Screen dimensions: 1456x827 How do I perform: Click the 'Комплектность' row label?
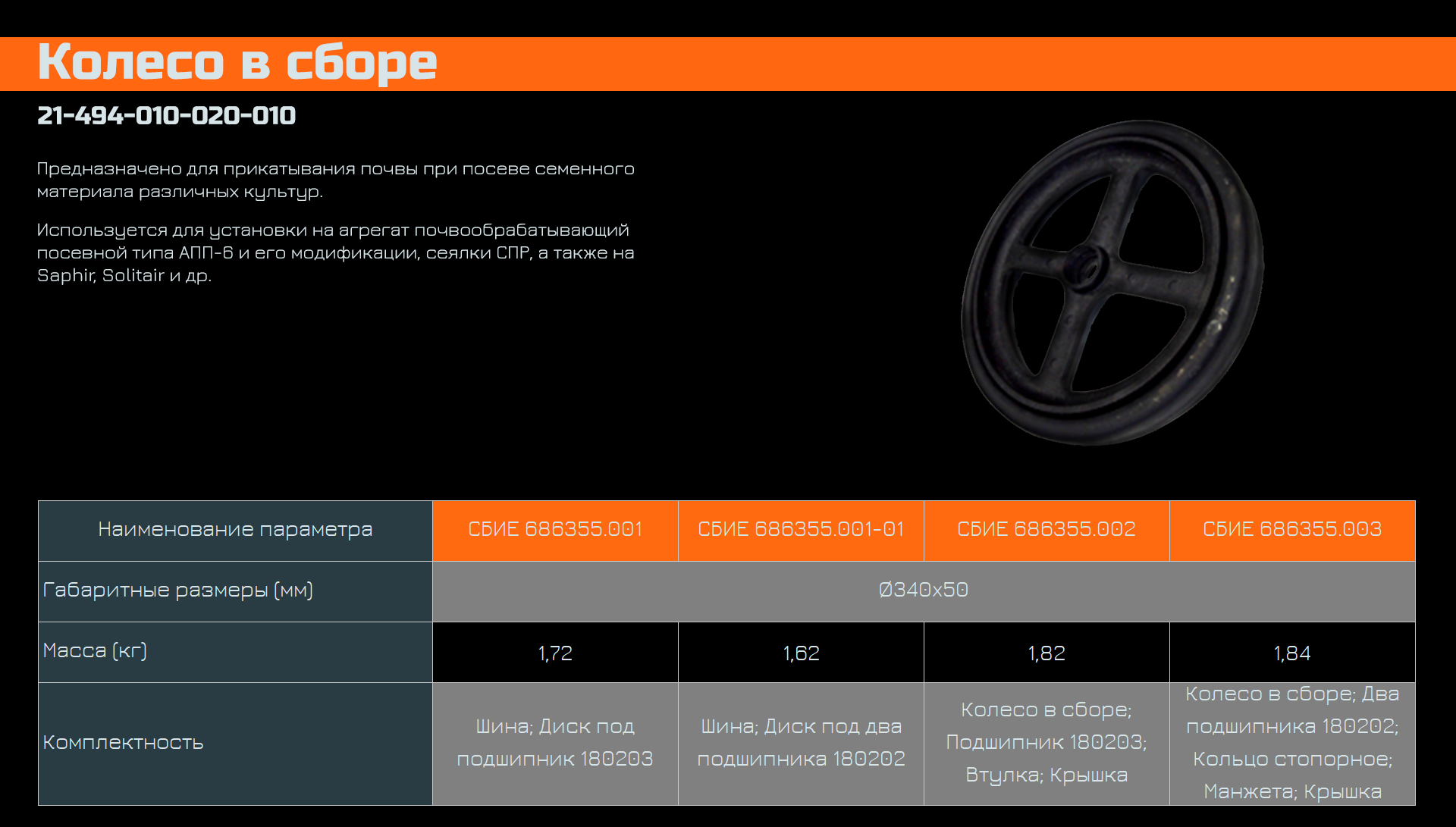123,742
